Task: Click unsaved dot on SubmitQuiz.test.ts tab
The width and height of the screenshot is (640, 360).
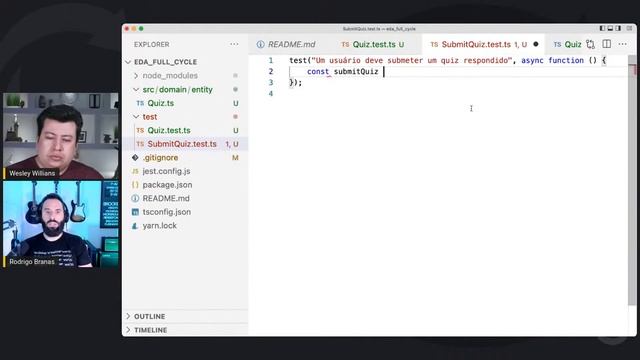Action: click(536, 44)
